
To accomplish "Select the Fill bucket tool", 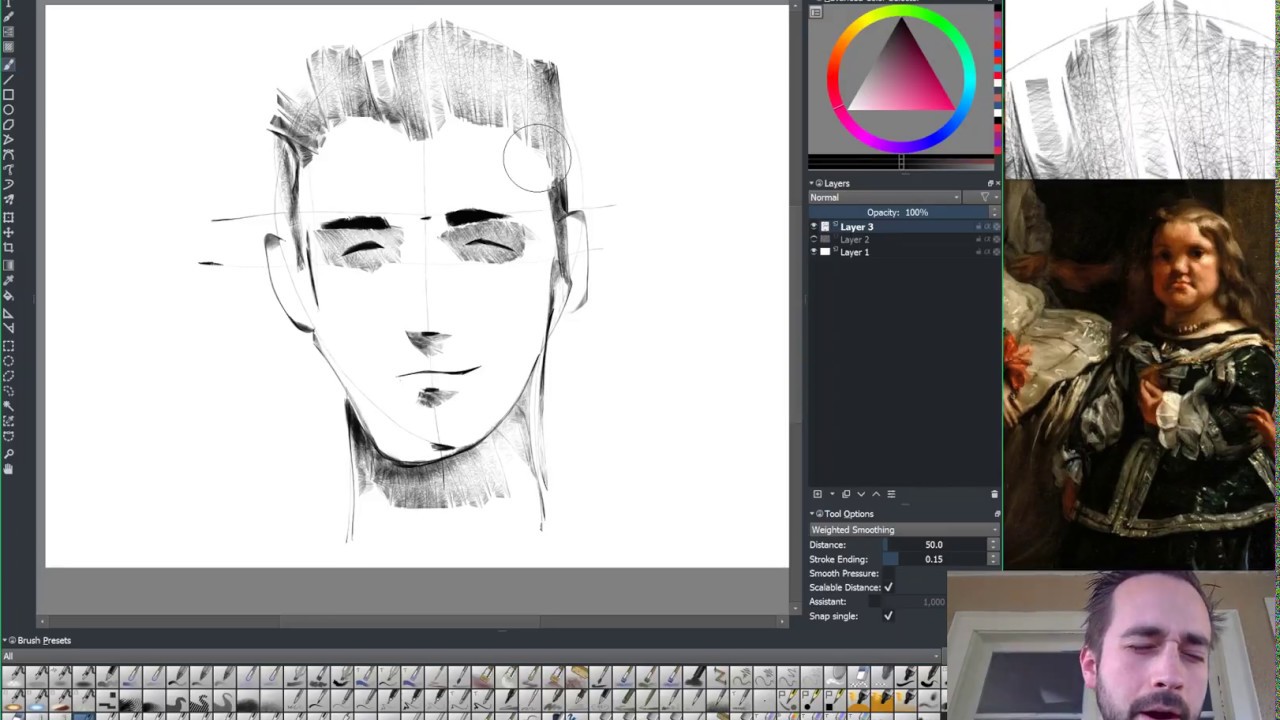I will 8,295.
